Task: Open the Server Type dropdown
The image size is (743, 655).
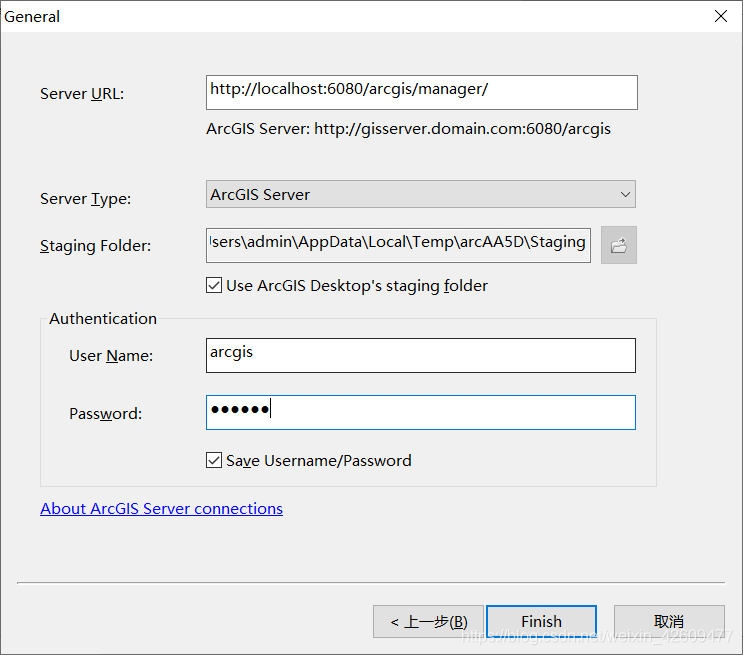Action: 421,194
